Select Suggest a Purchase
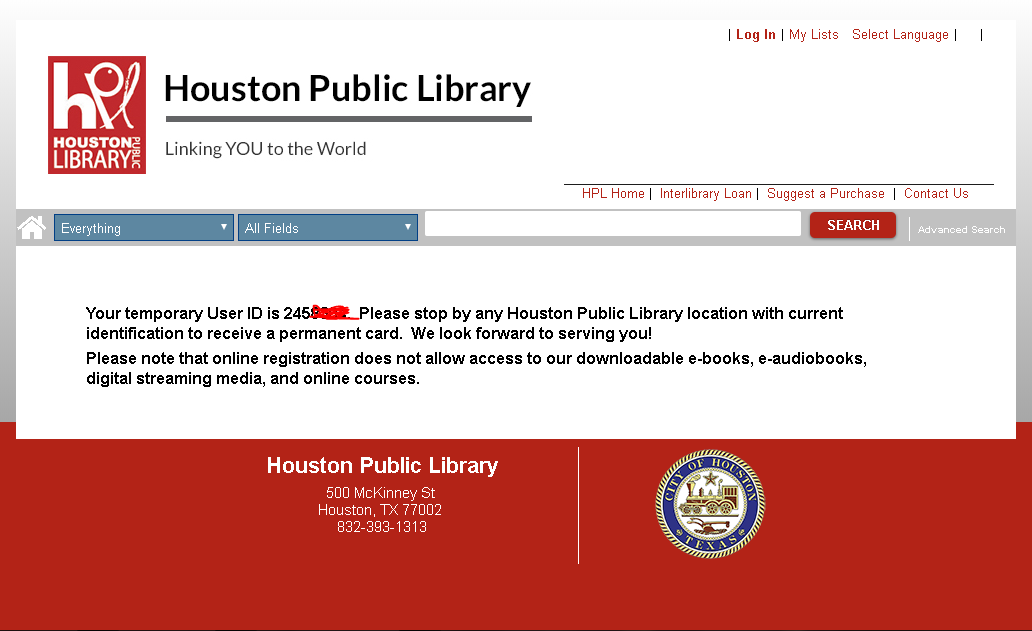Image resolution: width=1032 pixels, height=631 pixels. click(x=825, y=194)
